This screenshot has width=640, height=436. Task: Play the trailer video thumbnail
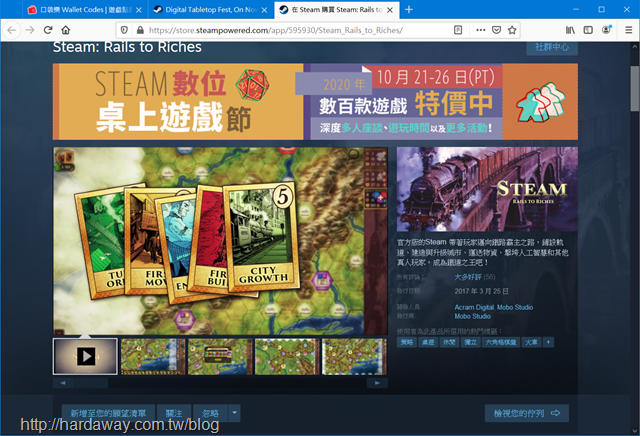coord(85,356)
